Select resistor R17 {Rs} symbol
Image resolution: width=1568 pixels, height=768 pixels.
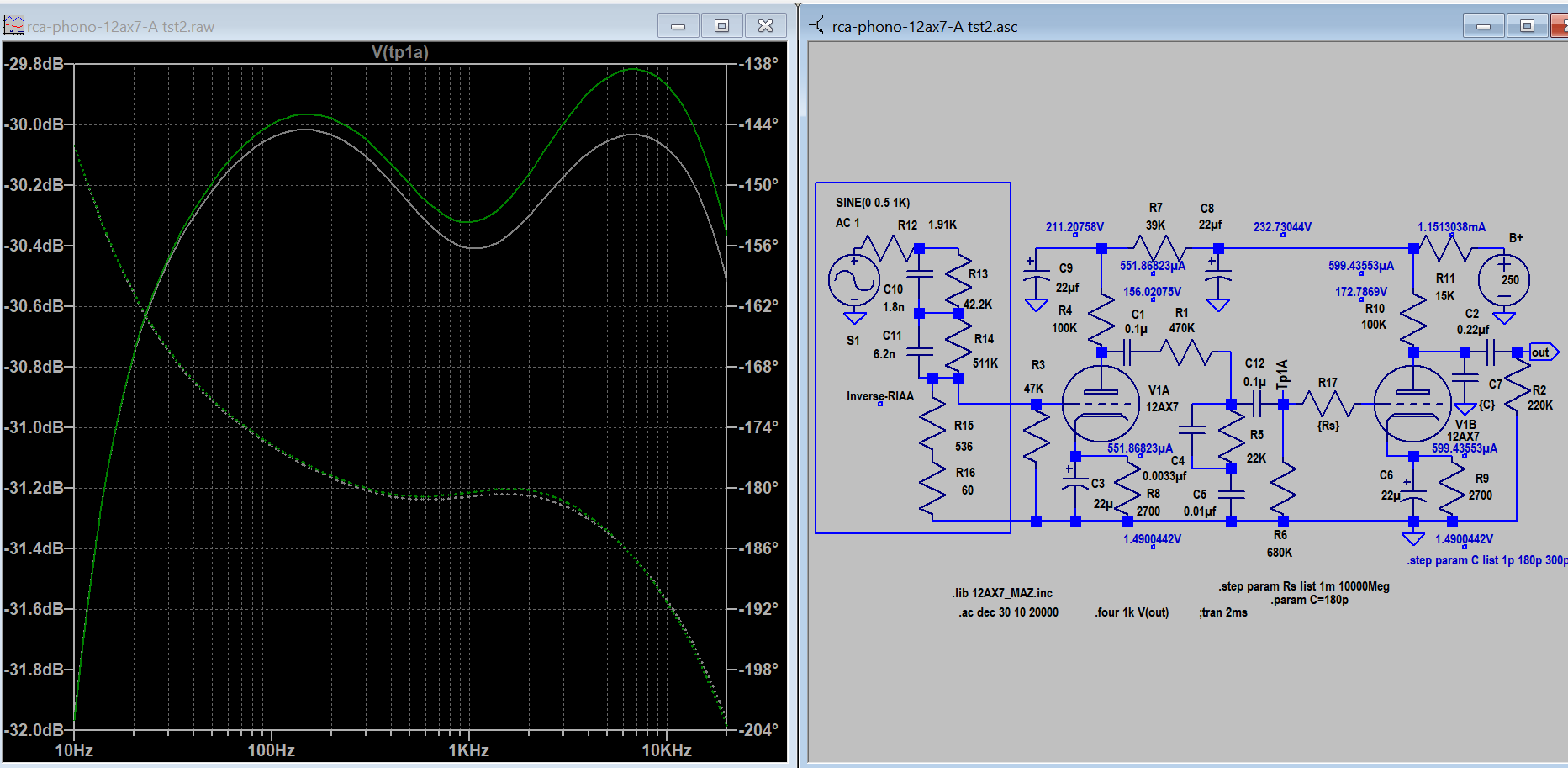(1328, 405)
